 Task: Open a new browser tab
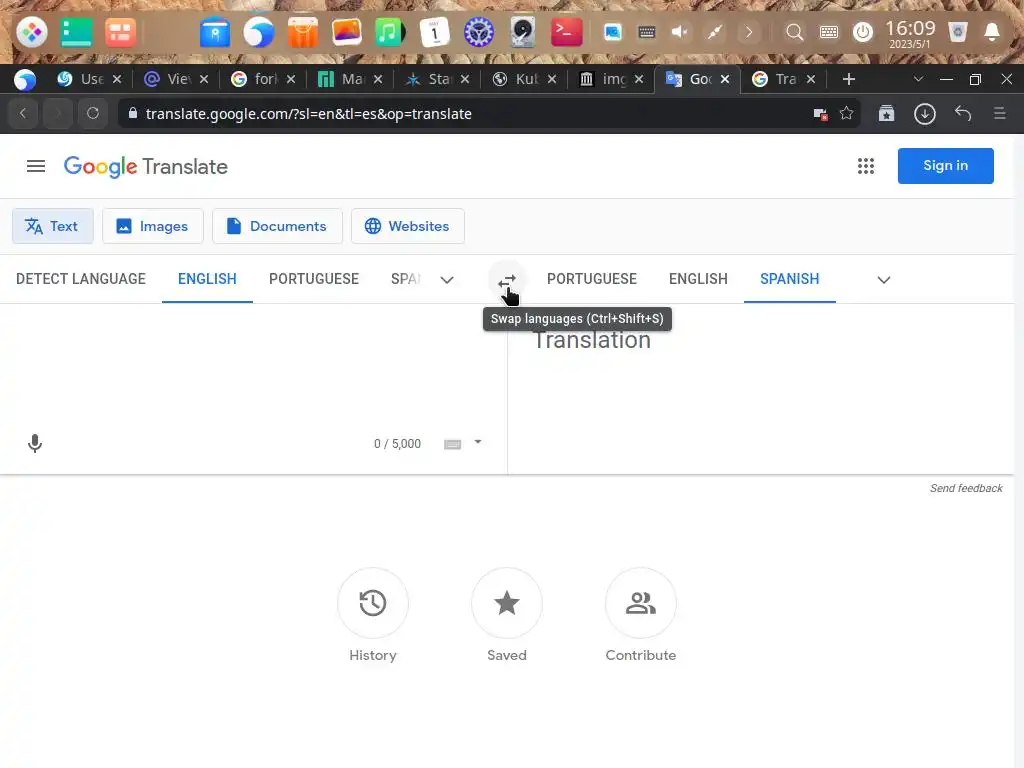coord(848,79)
